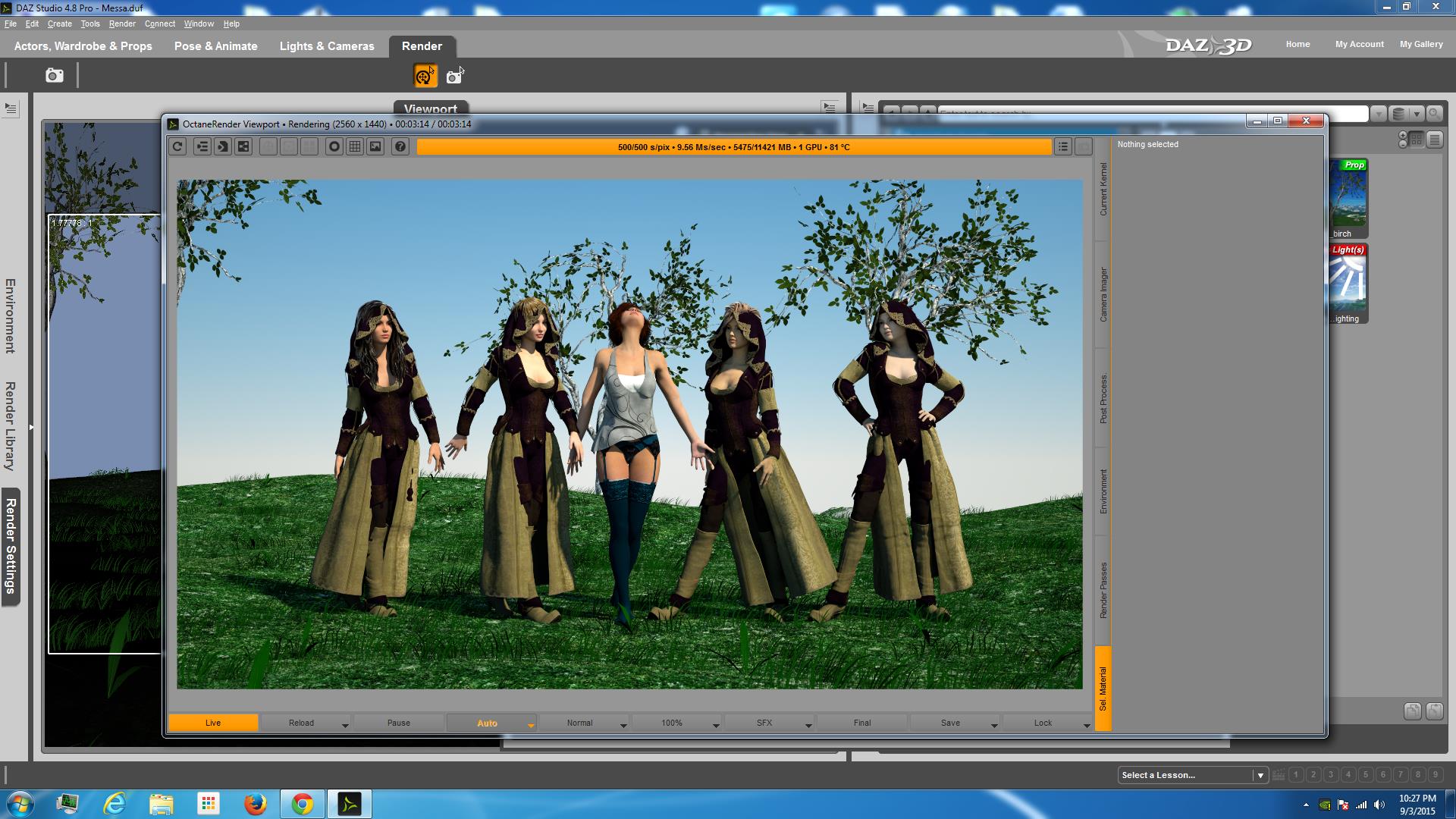Expand the 100% zoom dropdown
Image resolution: width=1456 pixels, height=819 pixels.
click(x=715, y=725)
